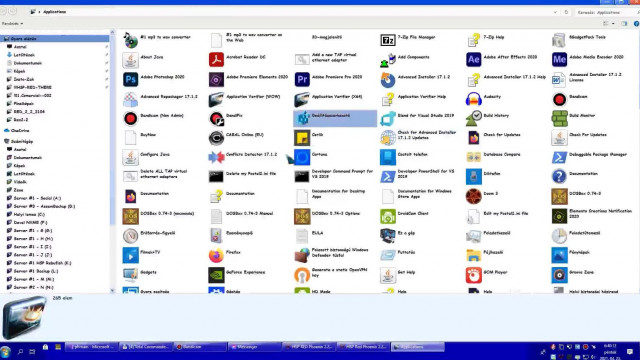
Task: Open the Developer PowerShell for VS 2019 icon
Action: (388, 176)
